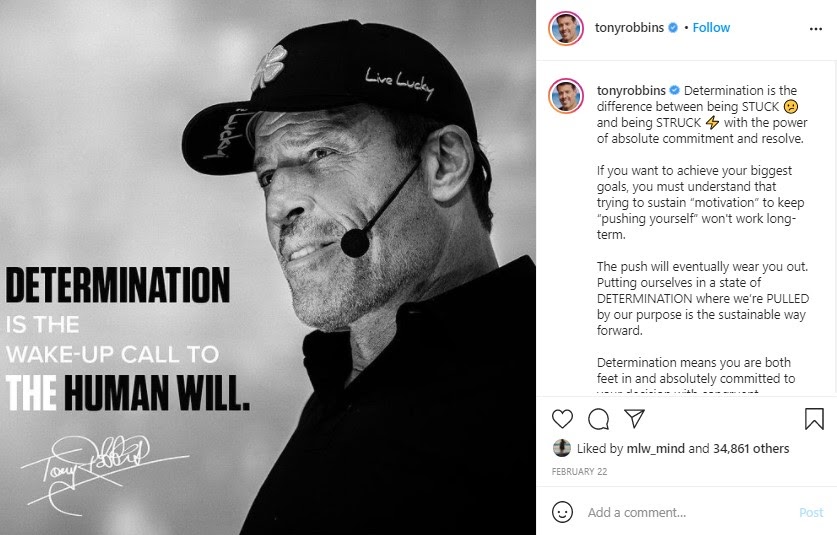Open comments with speech bubble icon
The height and width of the screenshot is (535, 837).
tap(598, 418)
